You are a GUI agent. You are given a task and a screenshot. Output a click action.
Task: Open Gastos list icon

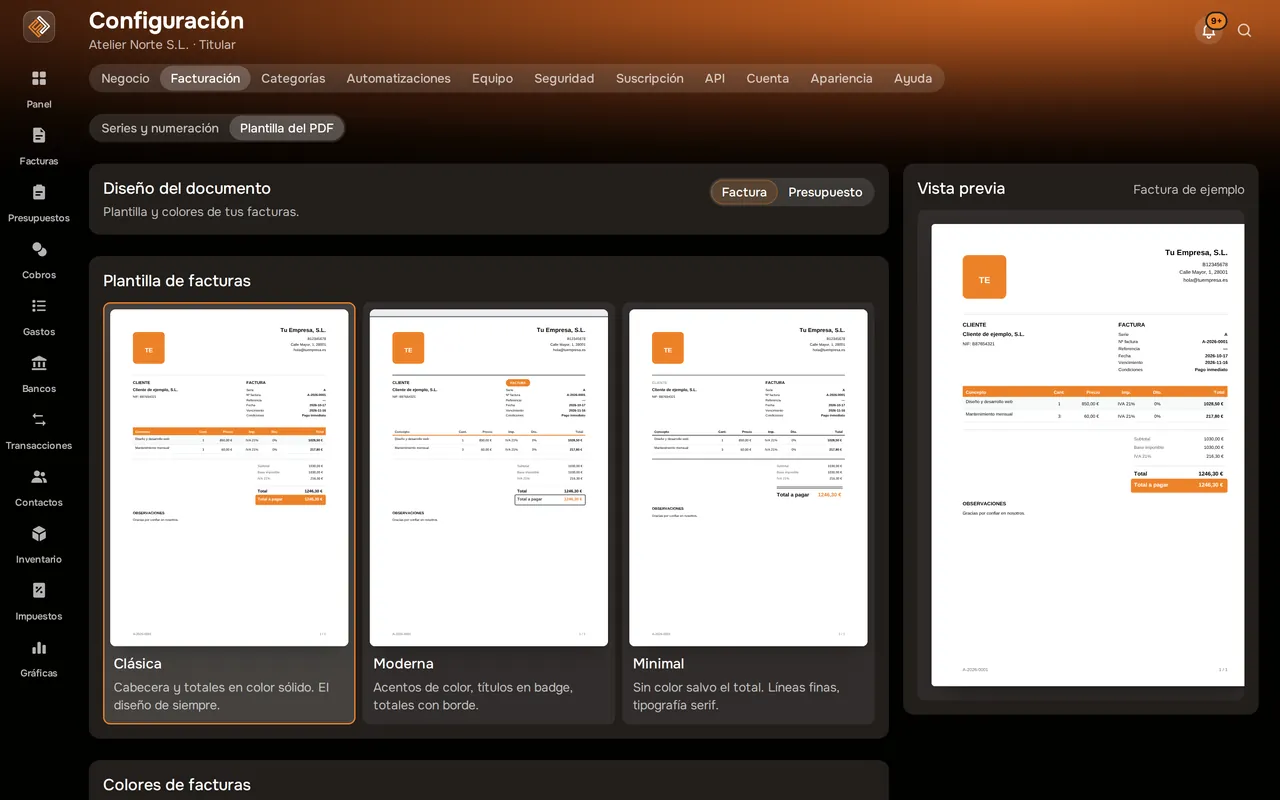[39, 306]
